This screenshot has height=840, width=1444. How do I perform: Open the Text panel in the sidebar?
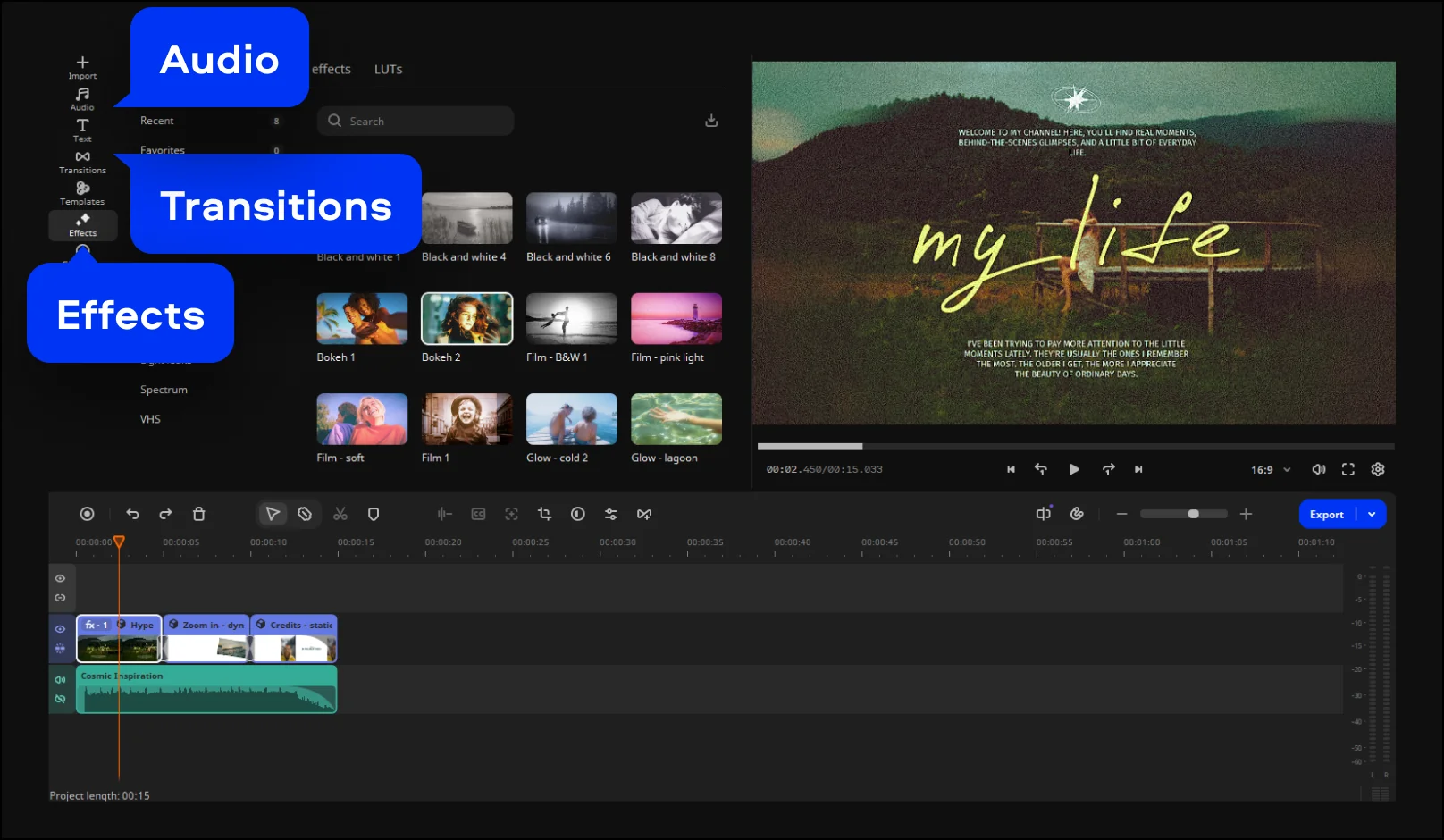(82, 130)
